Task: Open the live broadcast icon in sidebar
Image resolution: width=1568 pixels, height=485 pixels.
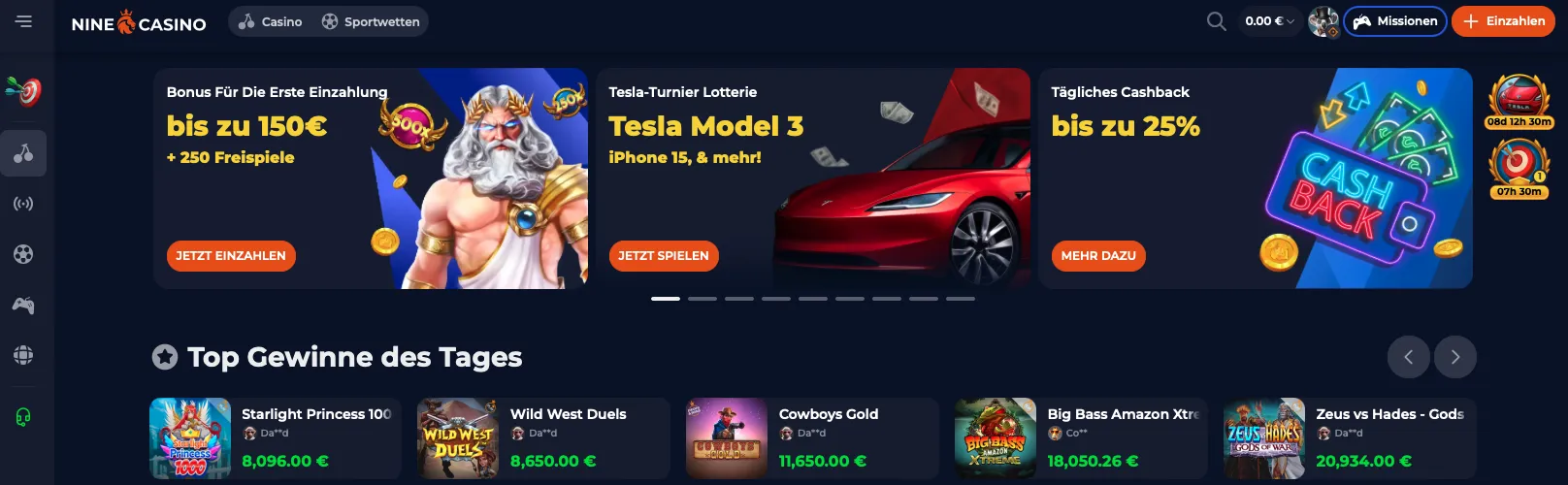Action: [x=23, y=204]
